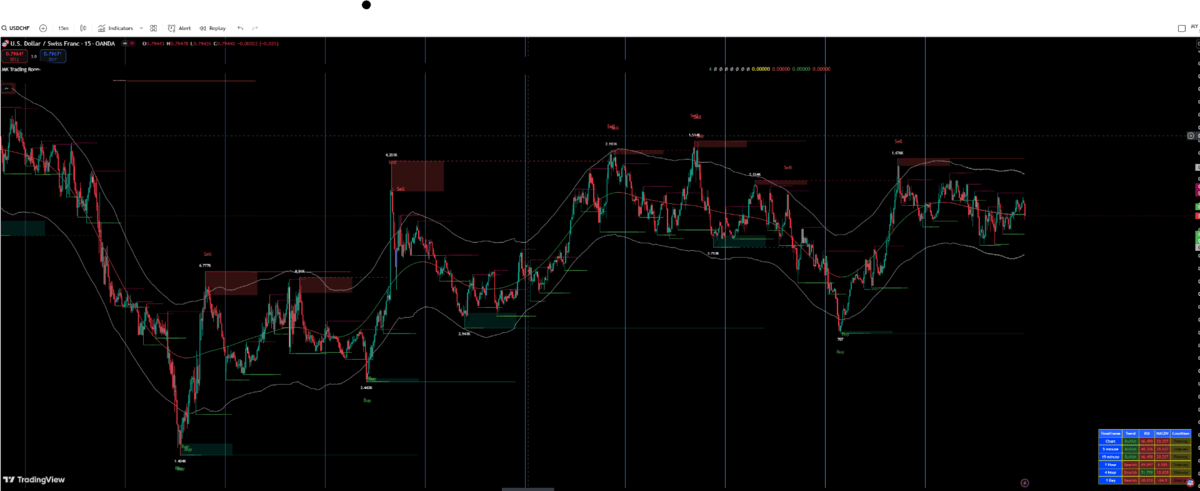The image size is (1200, 491).
Task: Open the indicator templates grid icon
Action: [153, 28]
